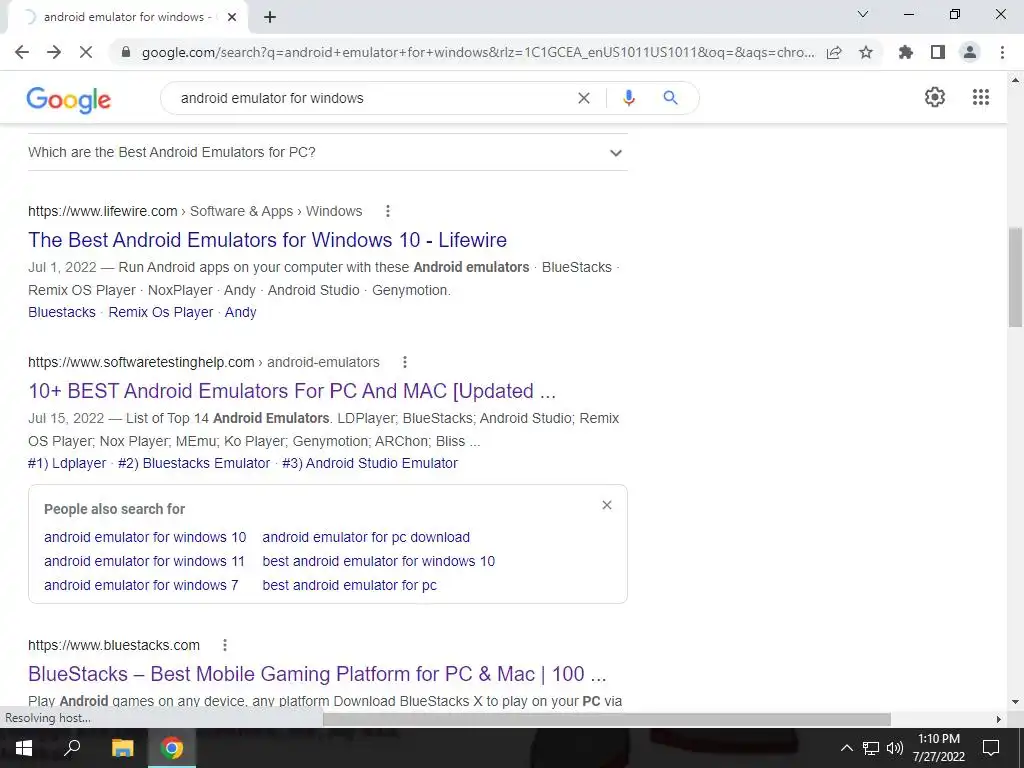Image resolution: width=1024 pixels, height=768 pixels.
Task: Open the Andy sitelink
Action: click(x=240, y=312)
